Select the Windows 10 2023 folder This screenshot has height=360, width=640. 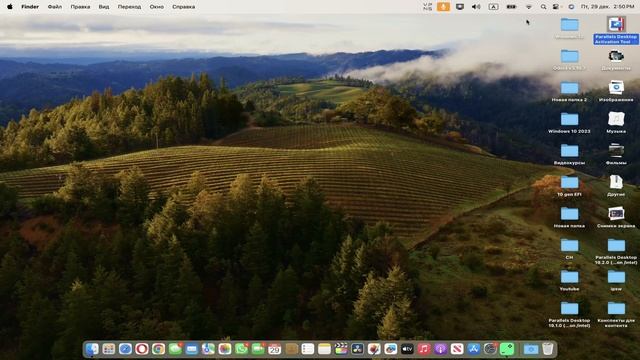[x=569, y=122]
